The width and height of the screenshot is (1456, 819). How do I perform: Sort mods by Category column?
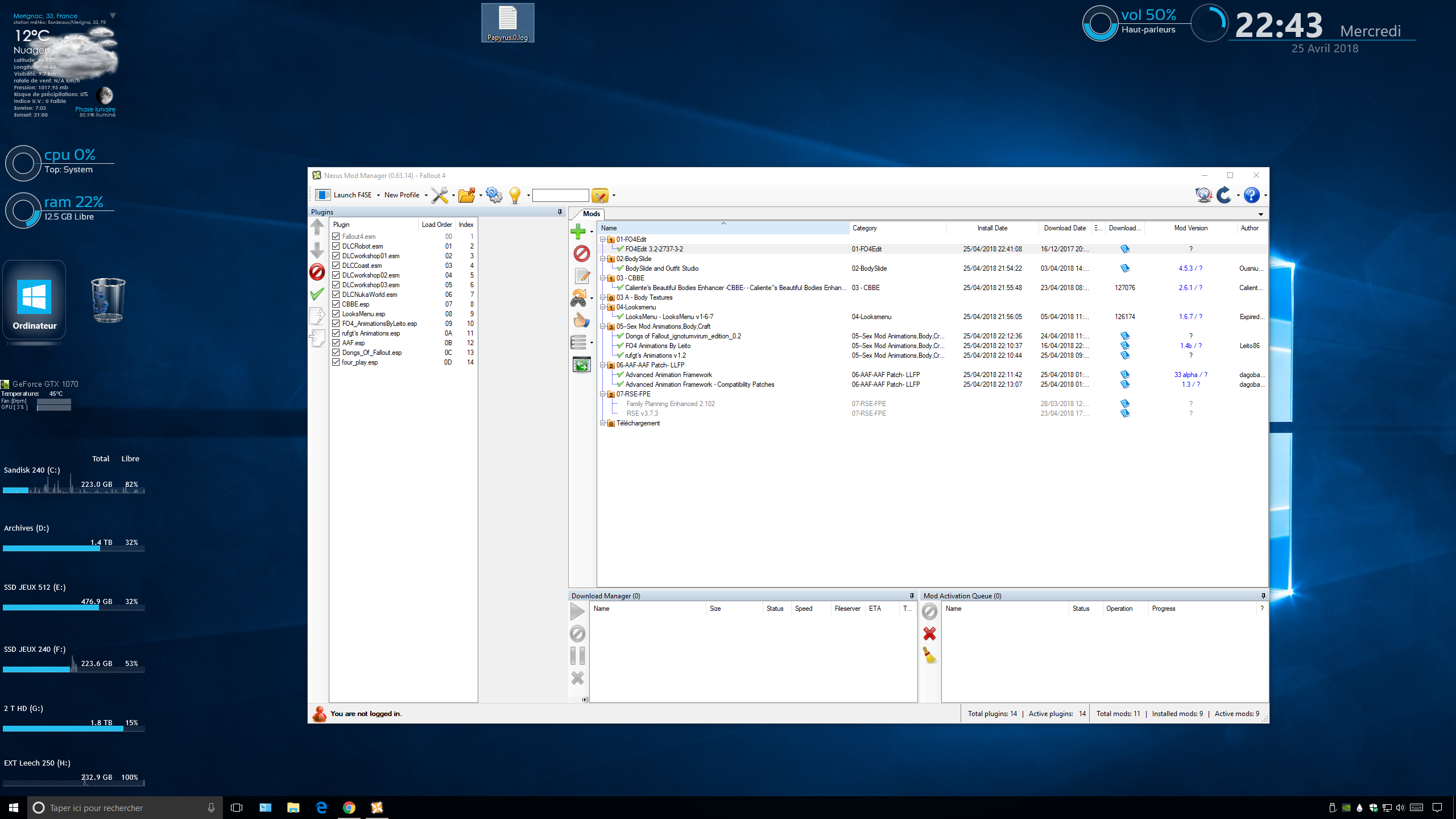pyautogui.click(x=897, y=228)
